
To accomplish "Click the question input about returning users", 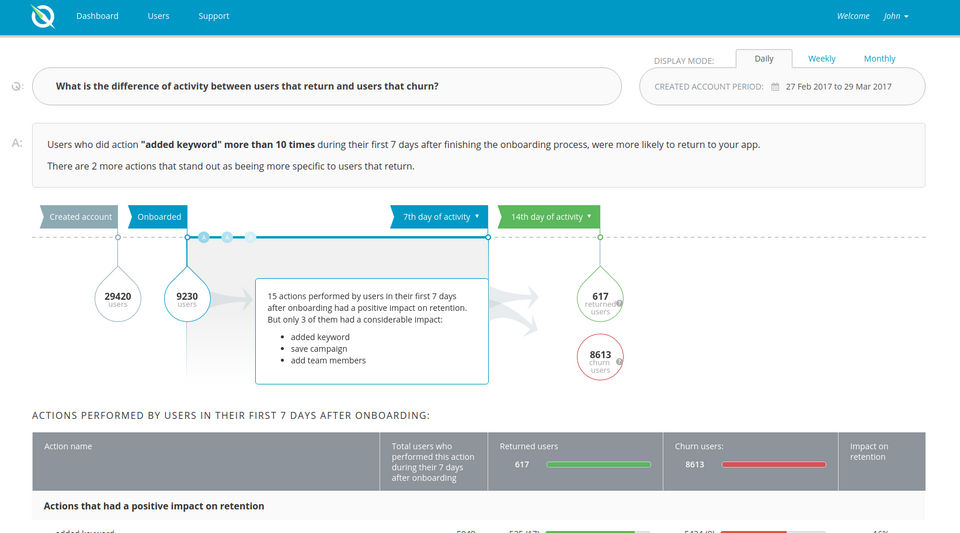I will coord(327,86).
